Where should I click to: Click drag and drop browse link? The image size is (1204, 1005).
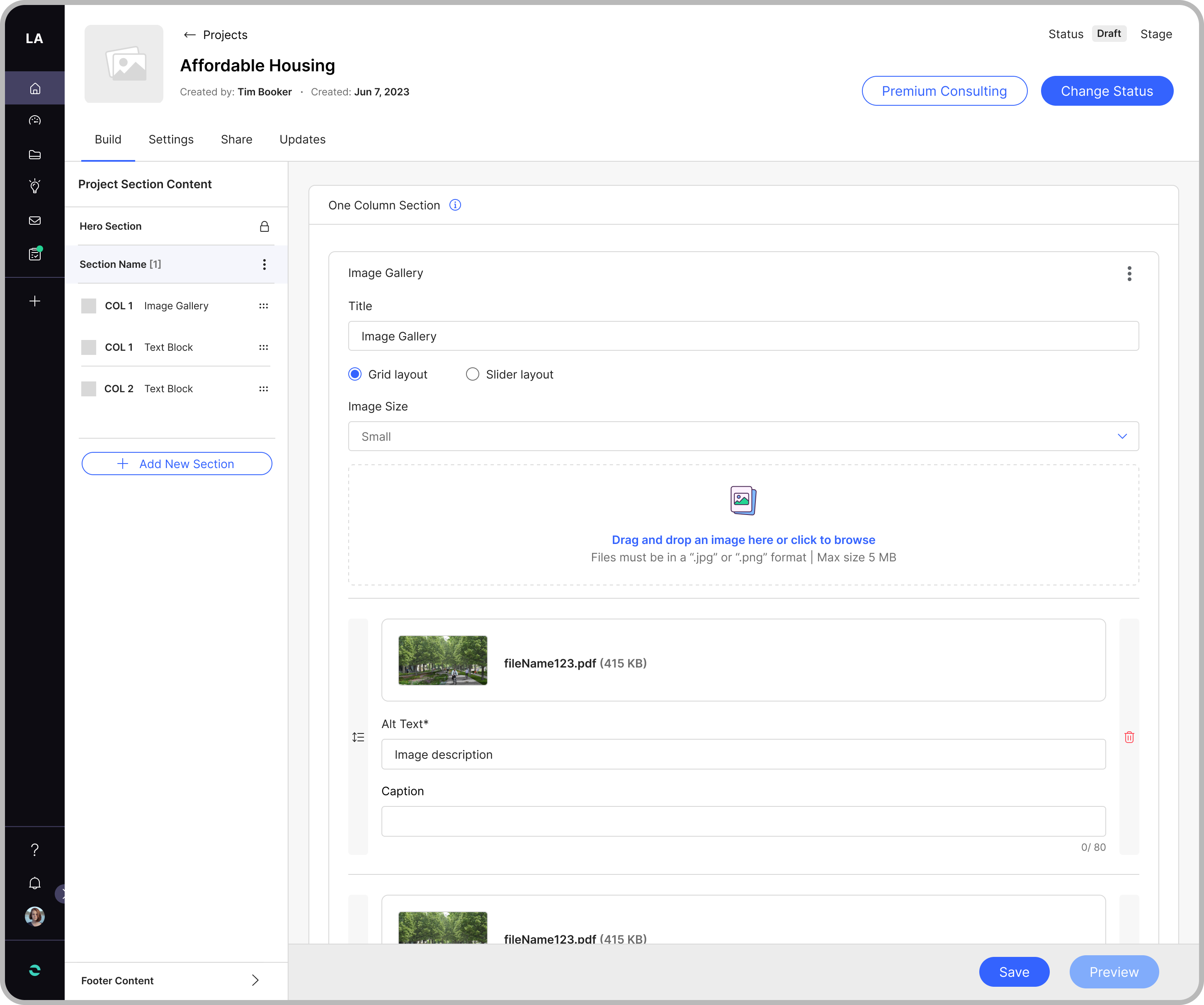click(744, 539)
